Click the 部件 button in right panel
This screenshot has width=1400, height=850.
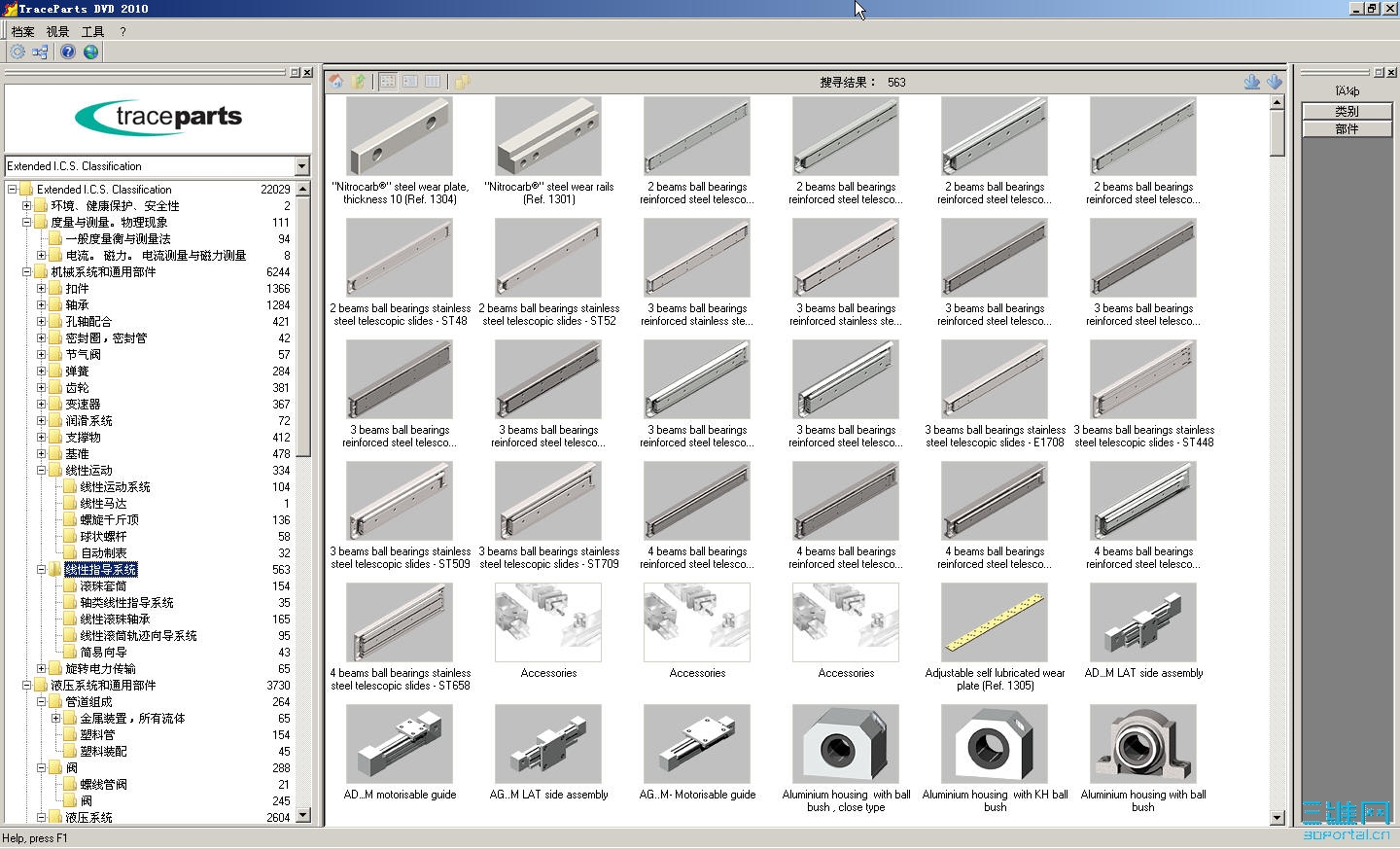(1347, 128)
